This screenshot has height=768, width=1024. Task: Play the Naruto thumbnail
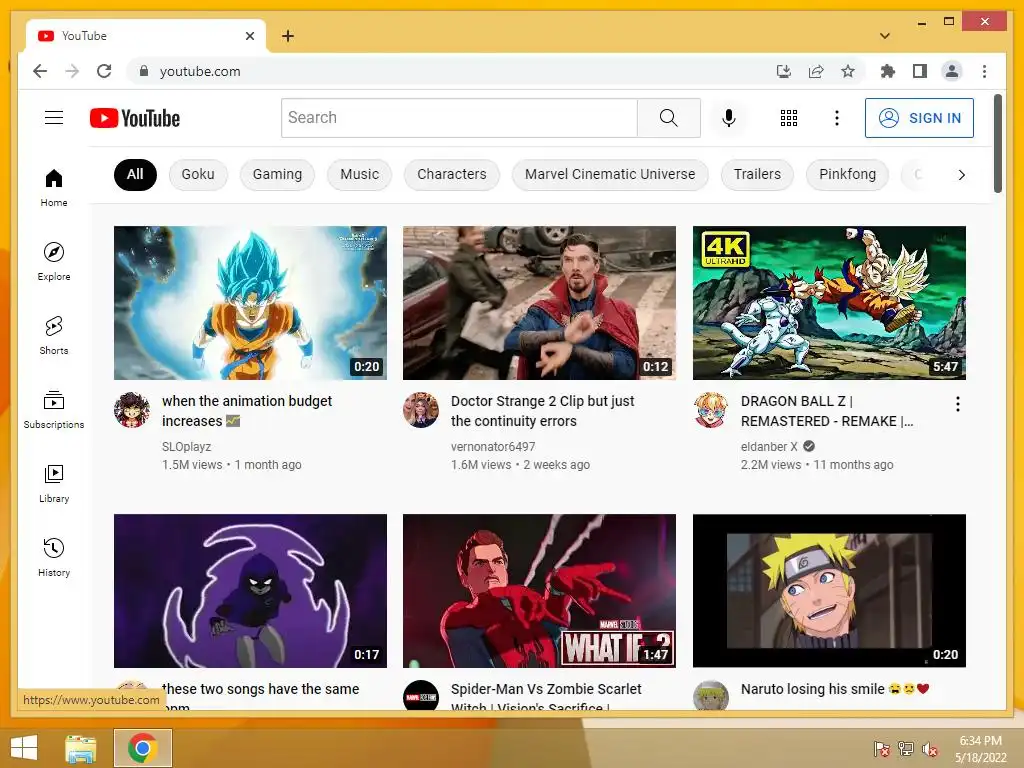tap(829, 591)
